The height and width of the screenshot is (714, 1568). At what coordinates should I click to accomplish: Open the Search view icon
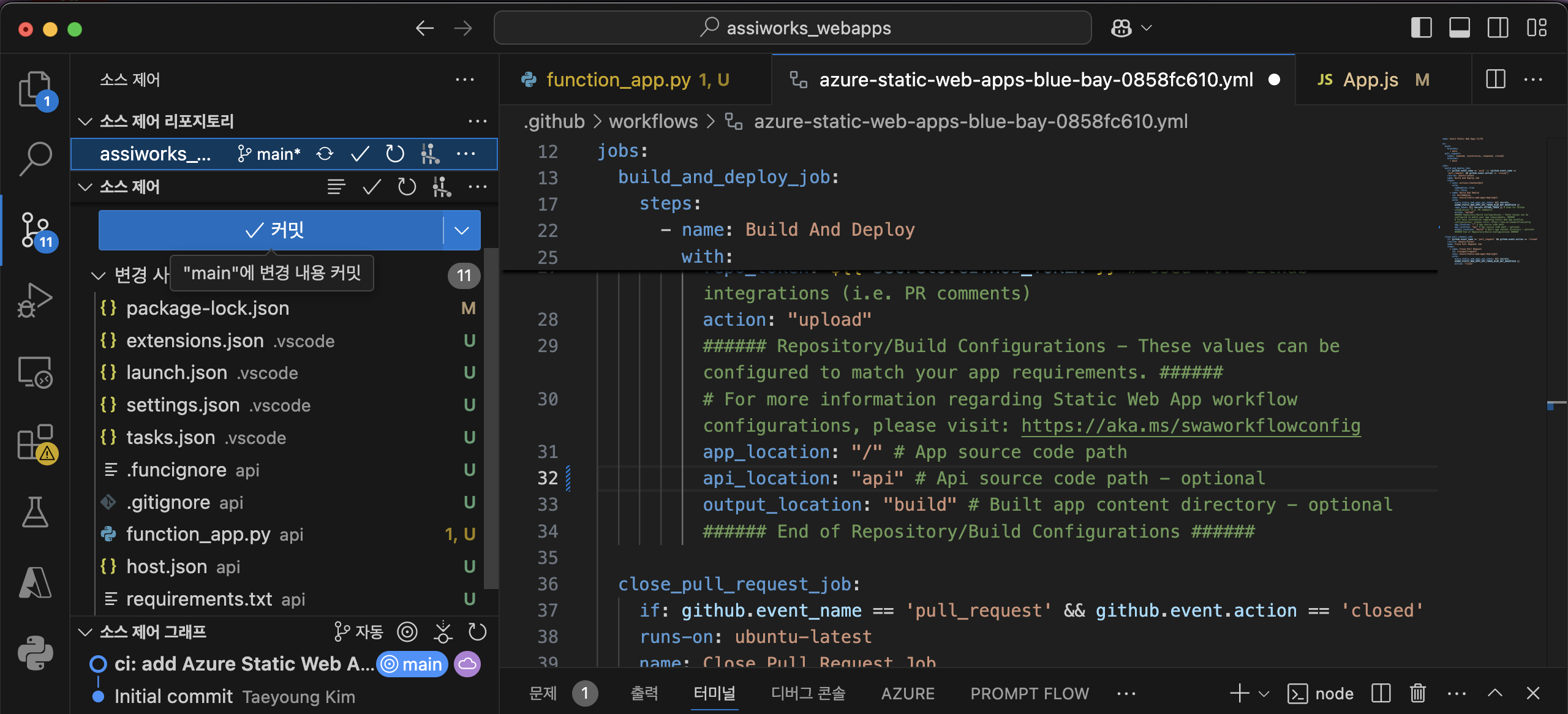pyautogui.click(x=35, y=159)
